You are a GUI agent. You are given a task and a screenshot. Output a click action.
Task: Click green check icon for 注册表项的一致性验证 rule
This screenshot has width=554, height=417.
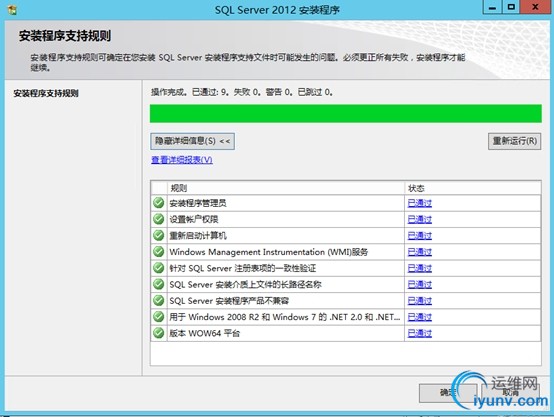pos(159,268)
